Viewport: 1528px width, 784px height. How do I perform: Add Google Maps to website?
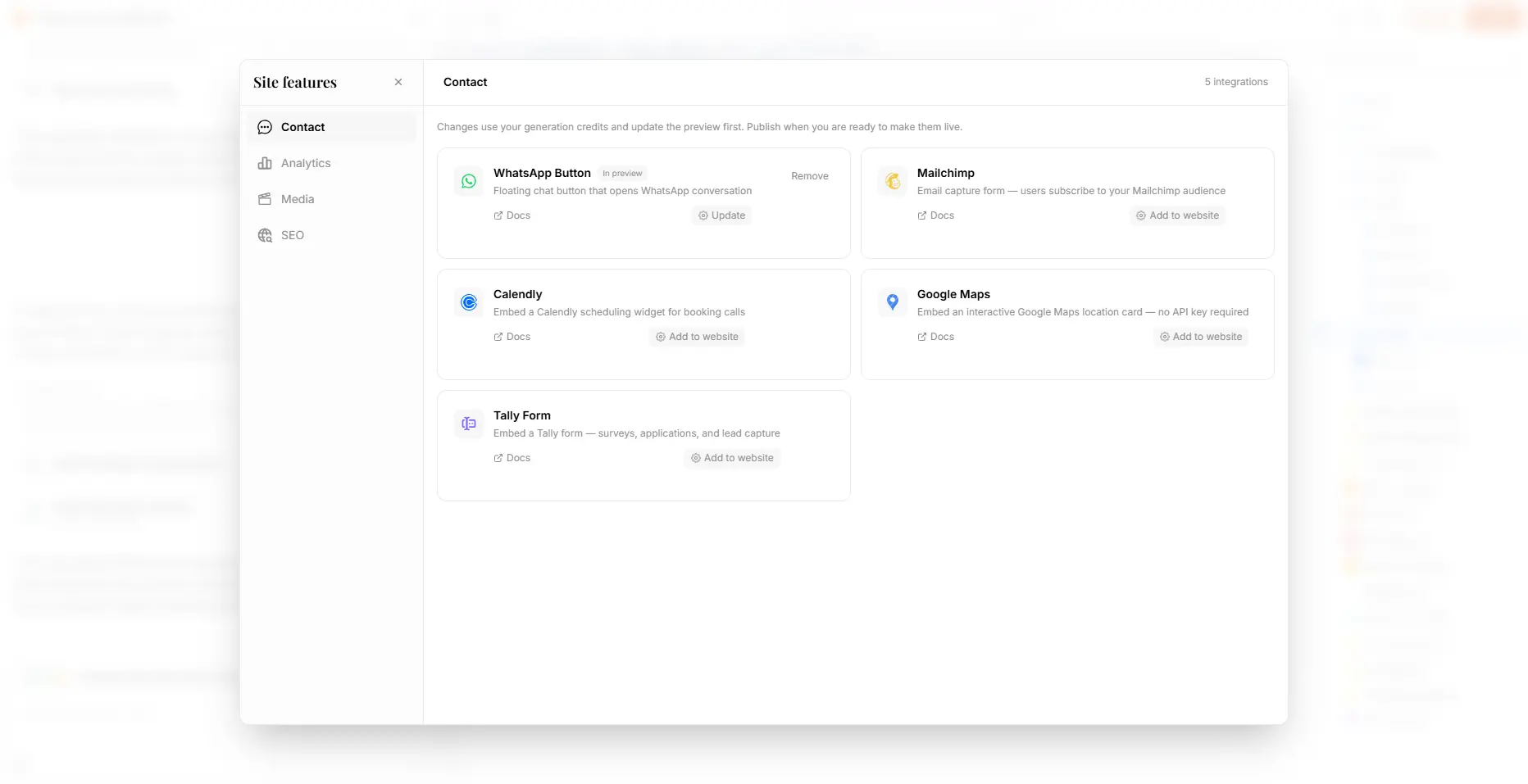click(1201, 337)
